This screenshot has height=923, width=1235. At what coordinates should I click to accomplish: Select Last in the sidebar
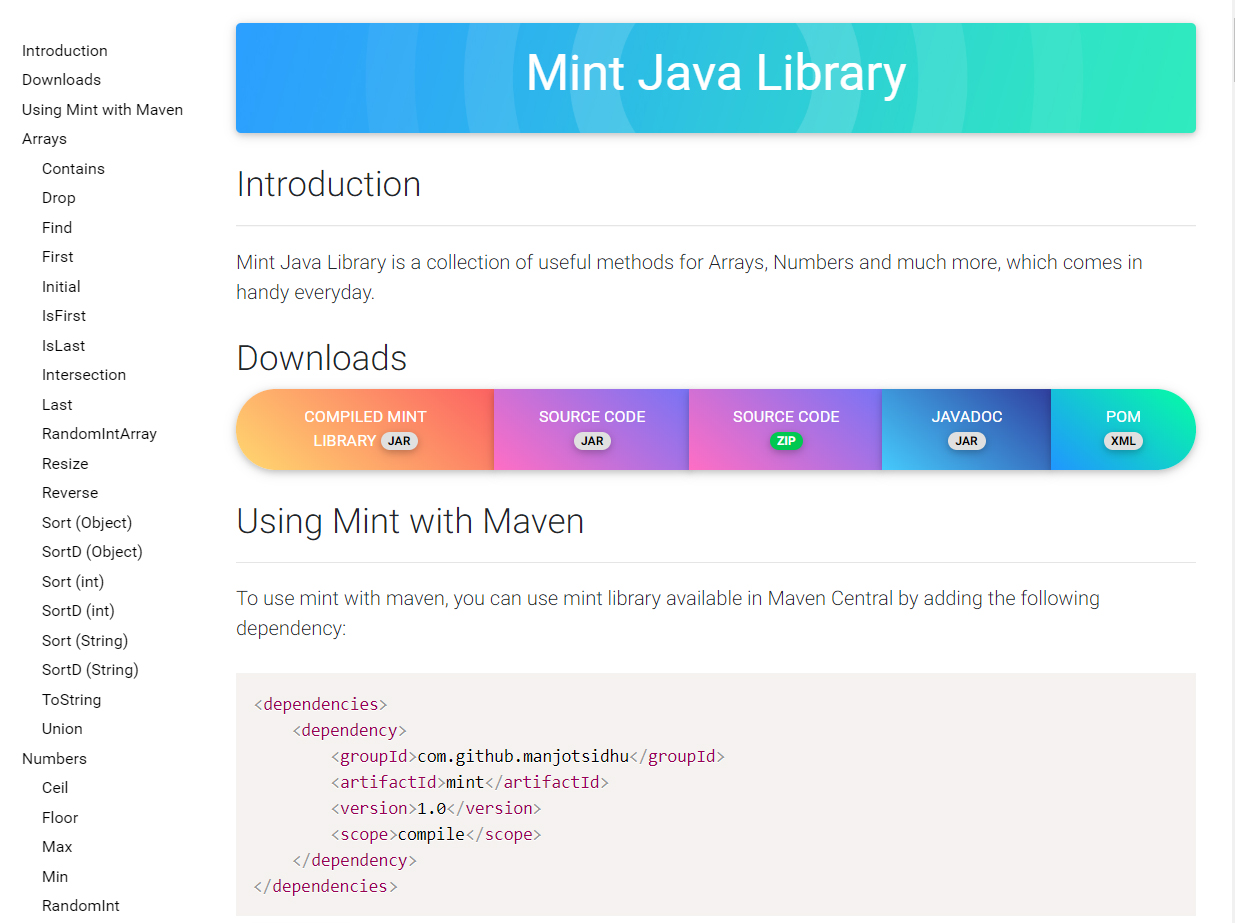point(57,405)
